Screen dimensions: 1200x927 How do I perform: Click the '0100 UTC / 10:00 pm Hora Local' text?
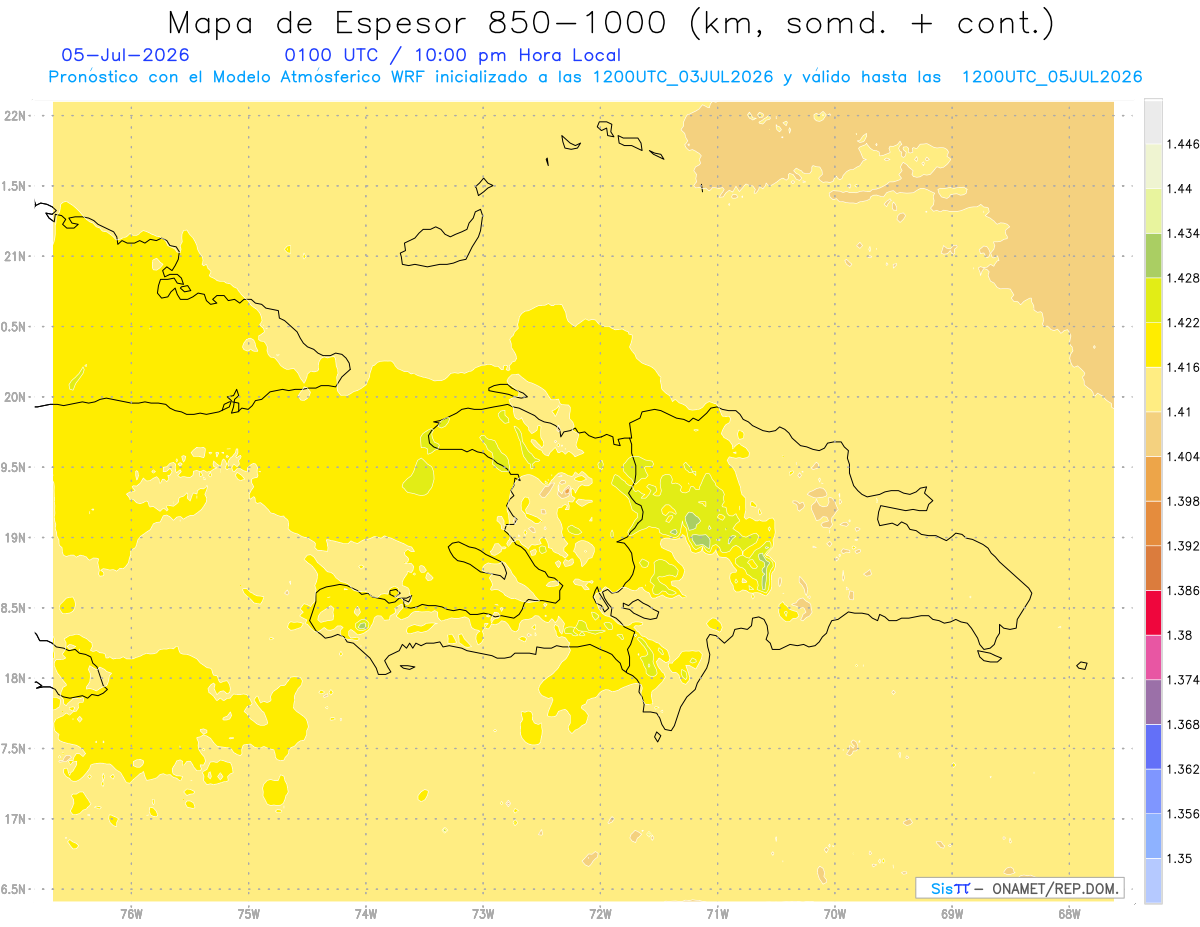453,55
